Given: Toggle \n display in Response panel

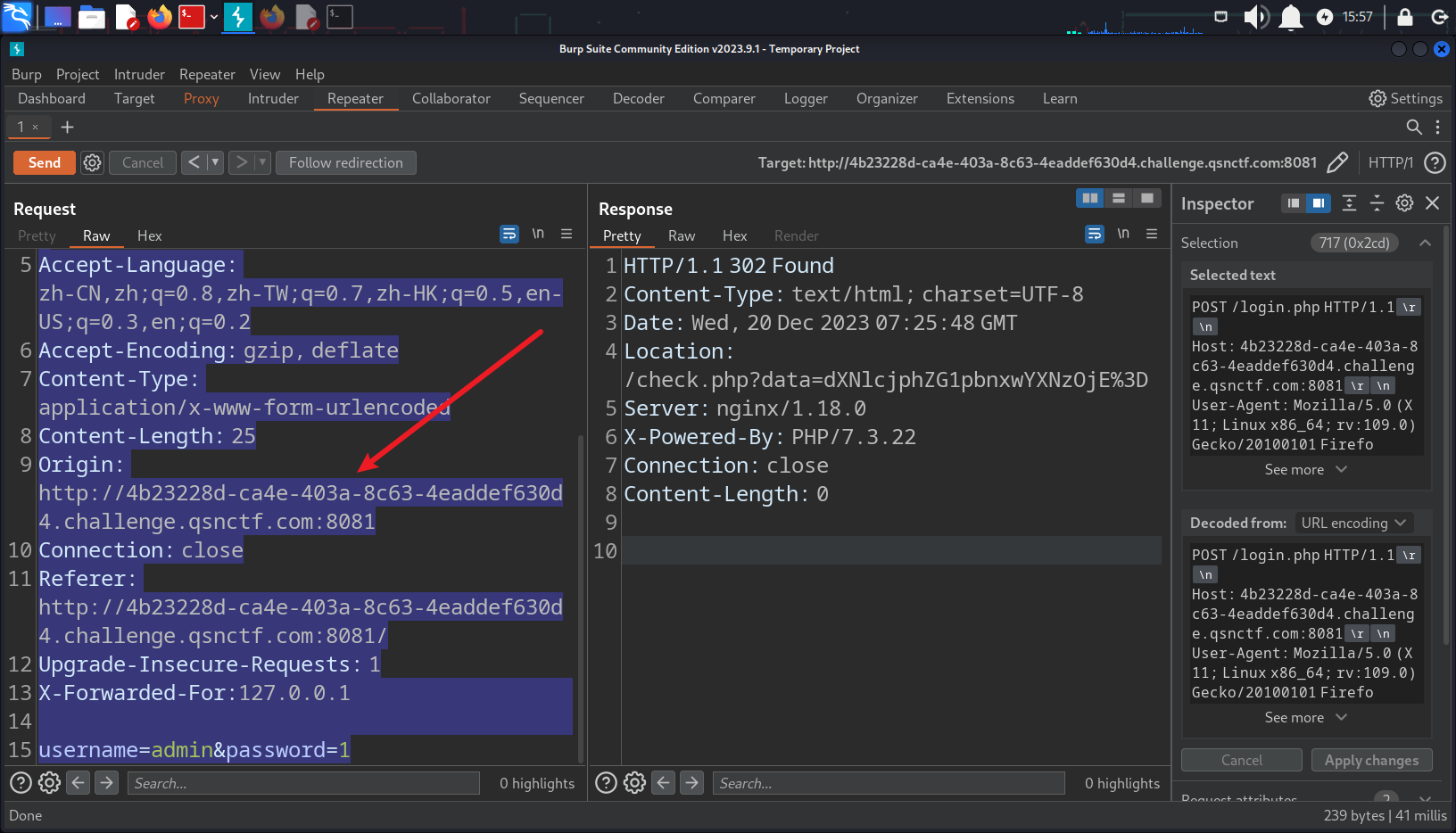Looking at the screenshot, I should pyautogui.click(x=1123, y=234).
